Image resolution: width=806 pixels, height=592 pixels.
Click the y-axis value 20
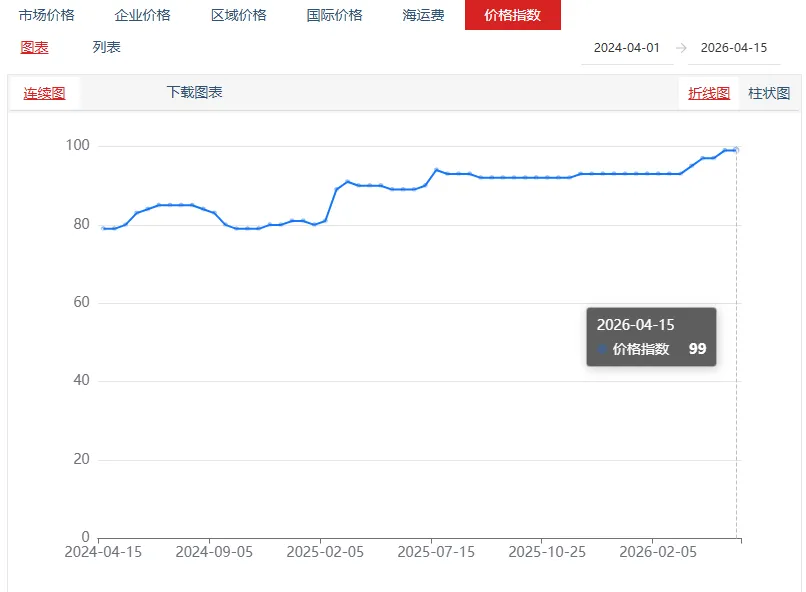click(82, 459)
